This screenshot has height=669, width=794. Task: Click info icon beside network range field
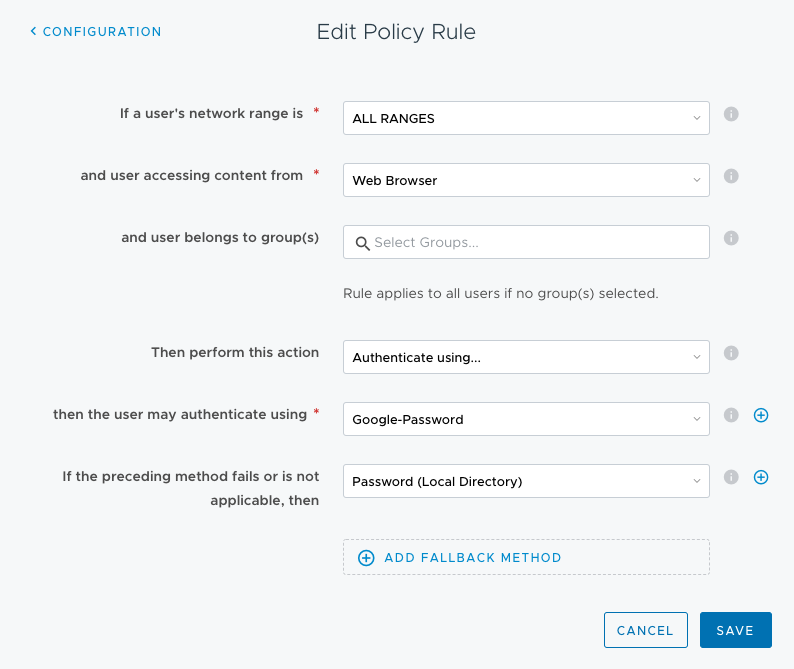731,114
